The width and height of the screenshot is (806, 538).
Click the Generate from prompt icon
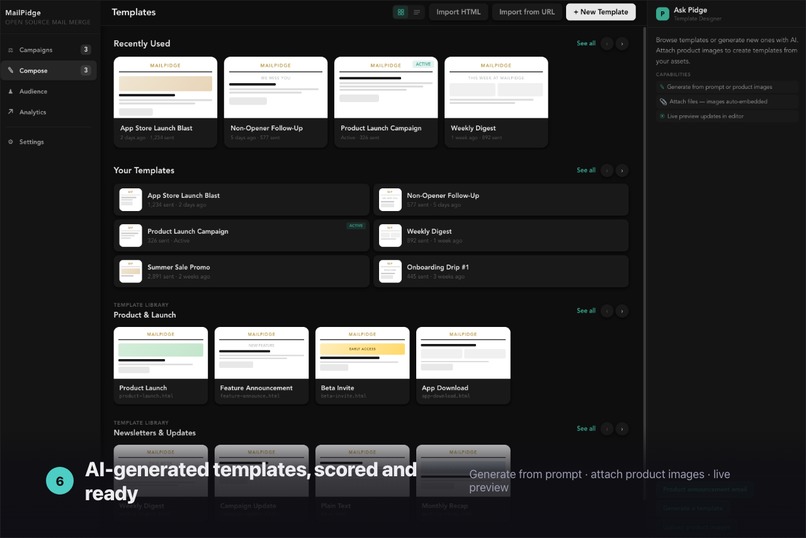(x=662, y=87)
